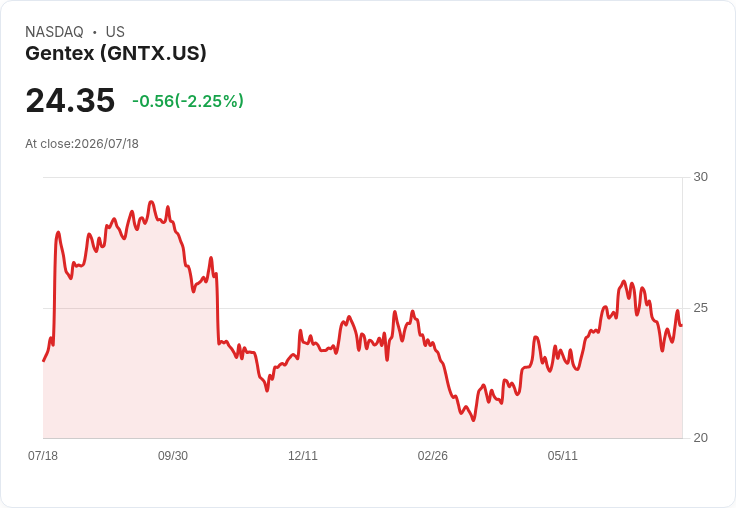Click the 25 price axis label
This screenshot has width=736, height=508.
pos(700,308)
